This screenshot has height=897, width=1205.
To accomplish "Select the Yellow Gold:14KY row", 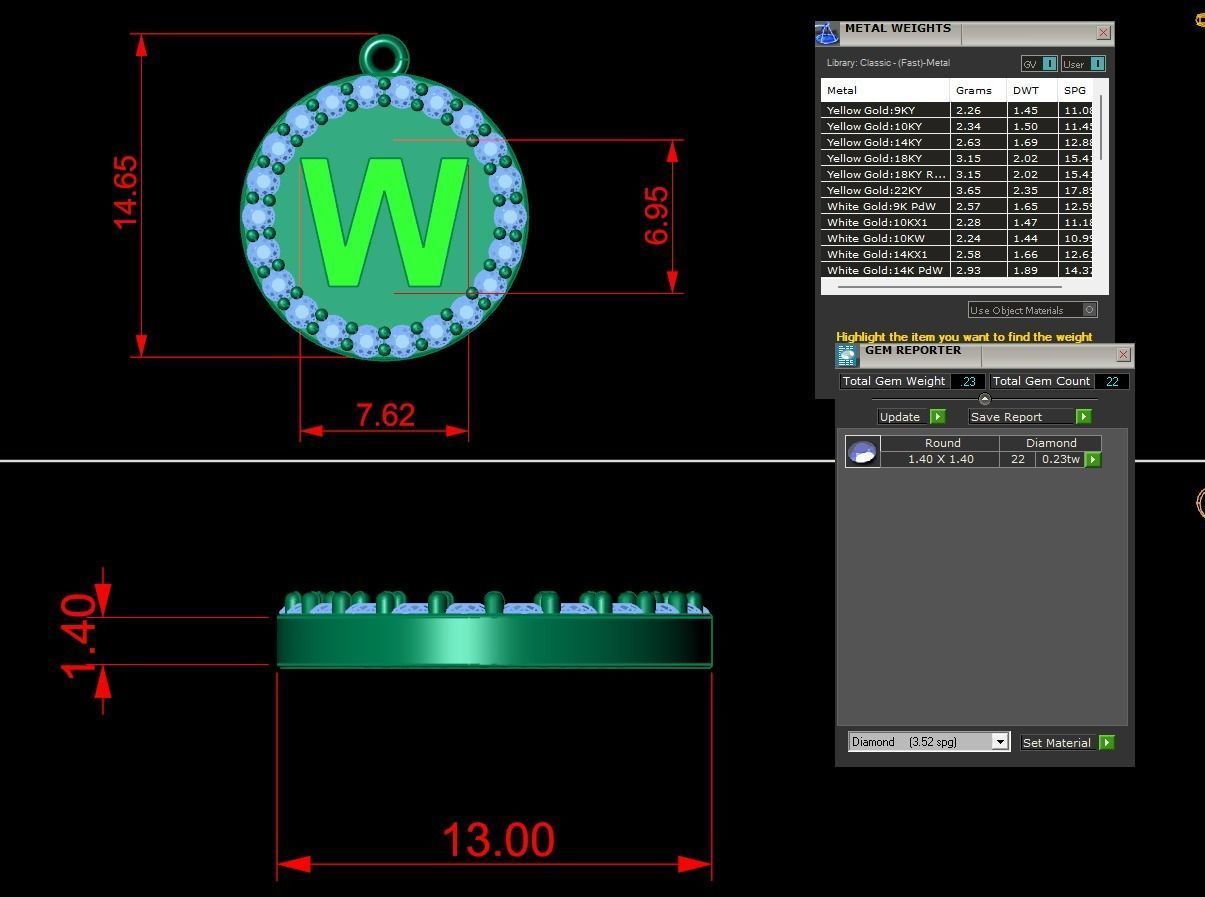I will [957, 142].
